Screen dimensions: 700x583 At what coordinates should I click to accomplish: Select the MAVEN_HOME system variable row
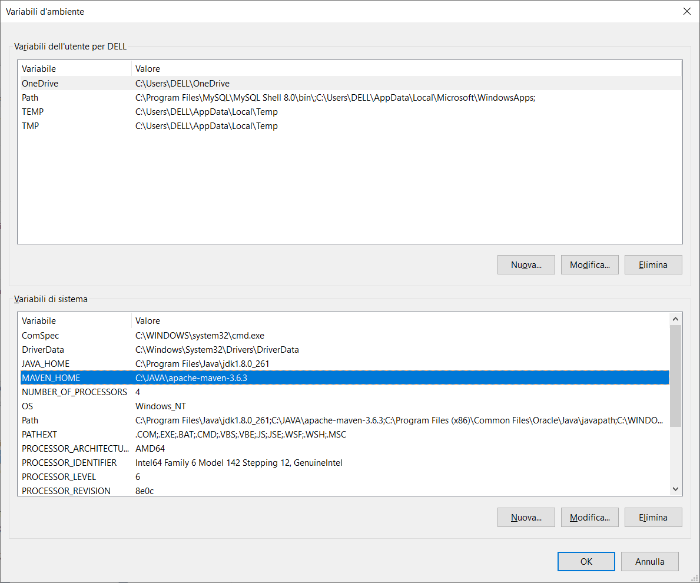pos(51,378)
